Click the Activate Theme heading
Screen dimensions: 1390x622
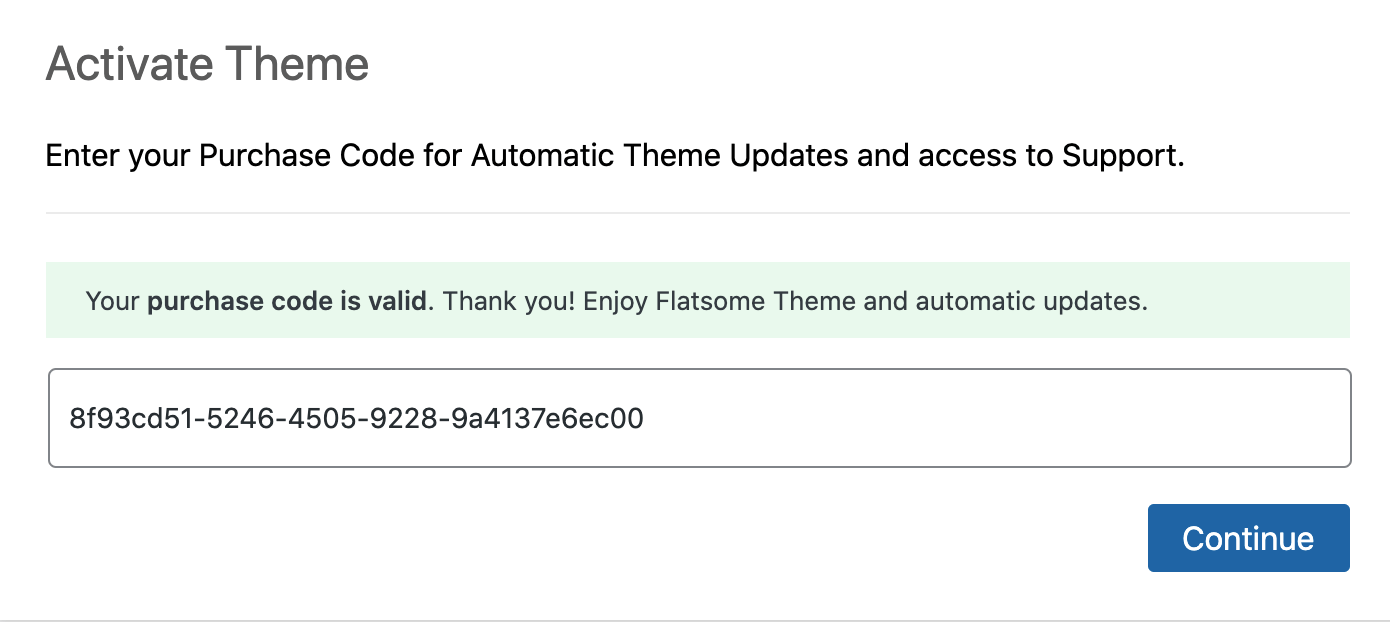click(x=208, y=65)
